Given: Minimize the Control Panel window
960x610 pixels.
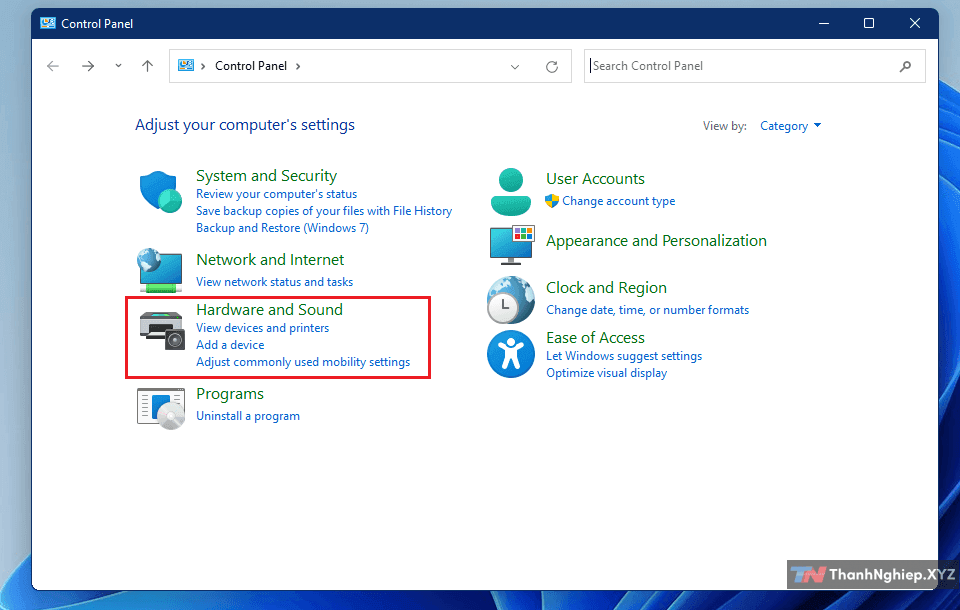Looking at the screenshot, I should point(823,23).
